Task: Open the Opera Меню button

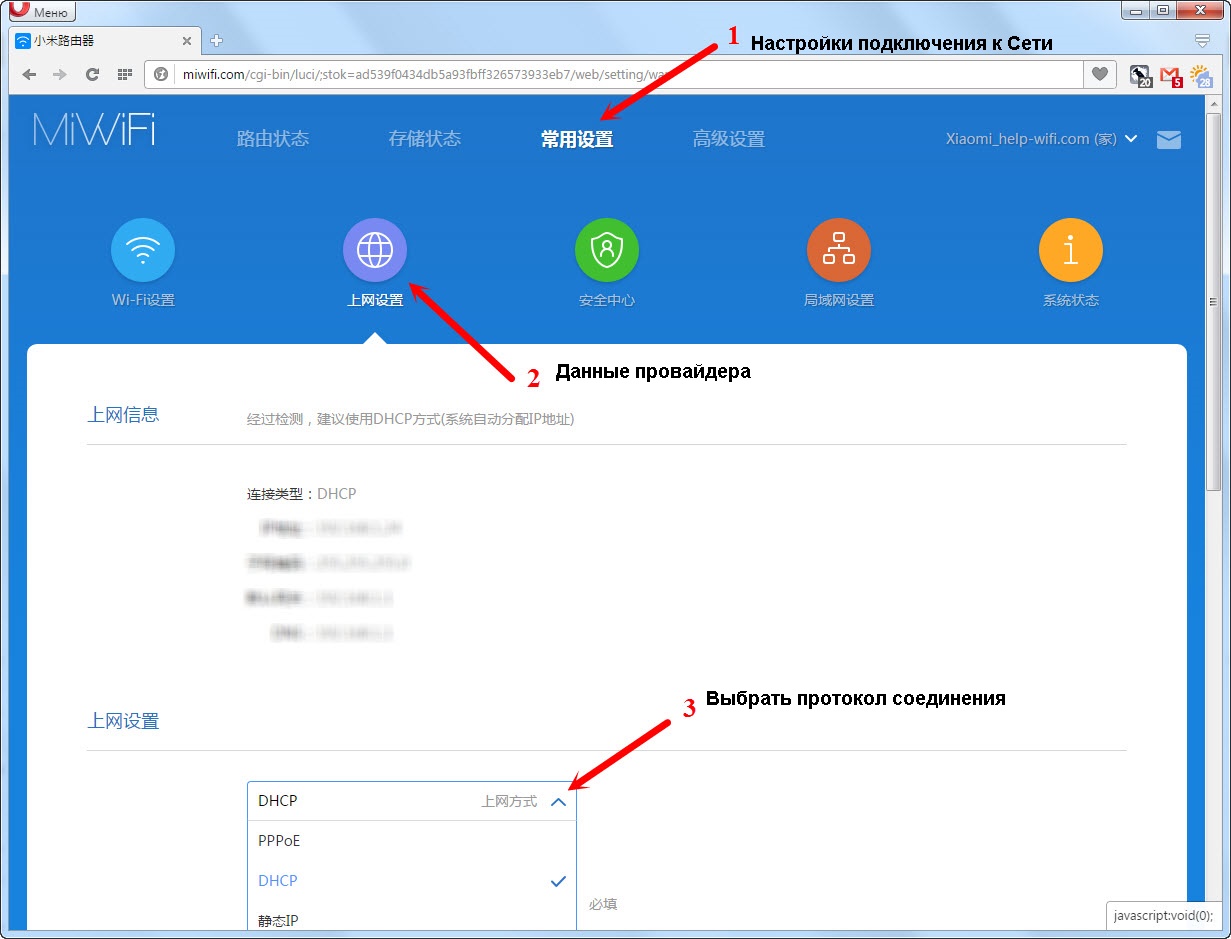Action: pyautogui.click(x=41, y=12)
